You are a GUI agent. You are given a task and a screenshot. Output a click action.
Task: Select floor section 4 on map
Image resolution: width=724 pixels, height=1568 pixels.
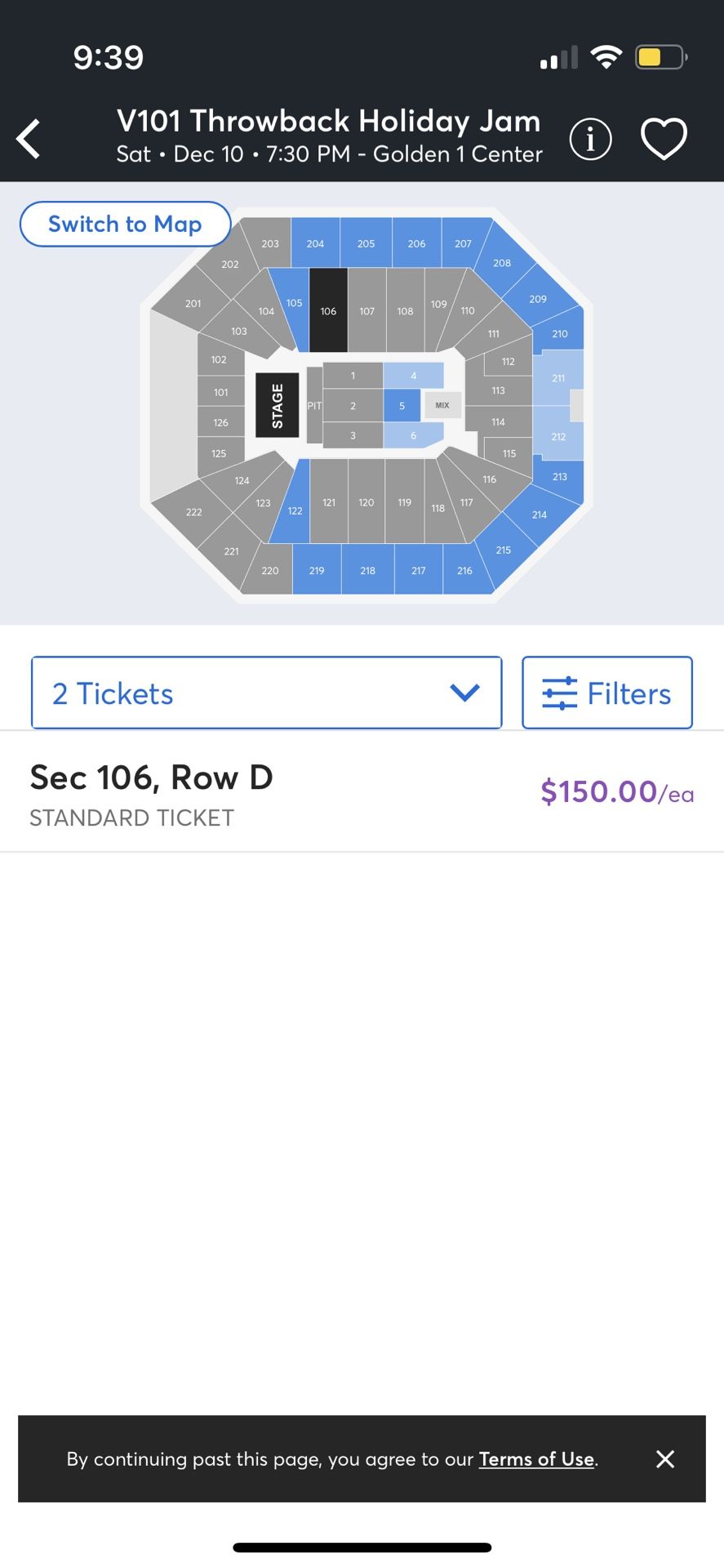pyautogui.click(x=413, y=376)
